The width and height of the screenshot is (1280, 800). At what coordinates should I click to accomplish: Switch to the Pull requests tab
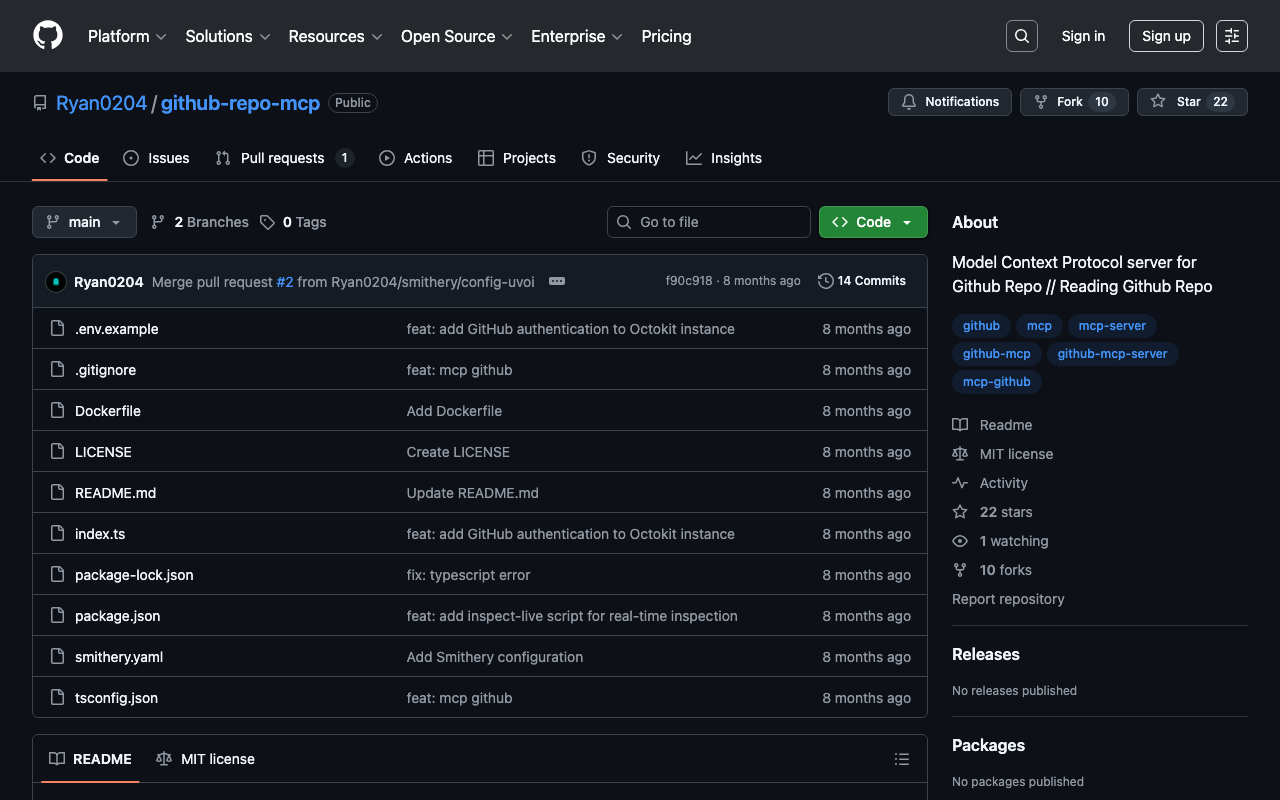[x=283, y=158]
